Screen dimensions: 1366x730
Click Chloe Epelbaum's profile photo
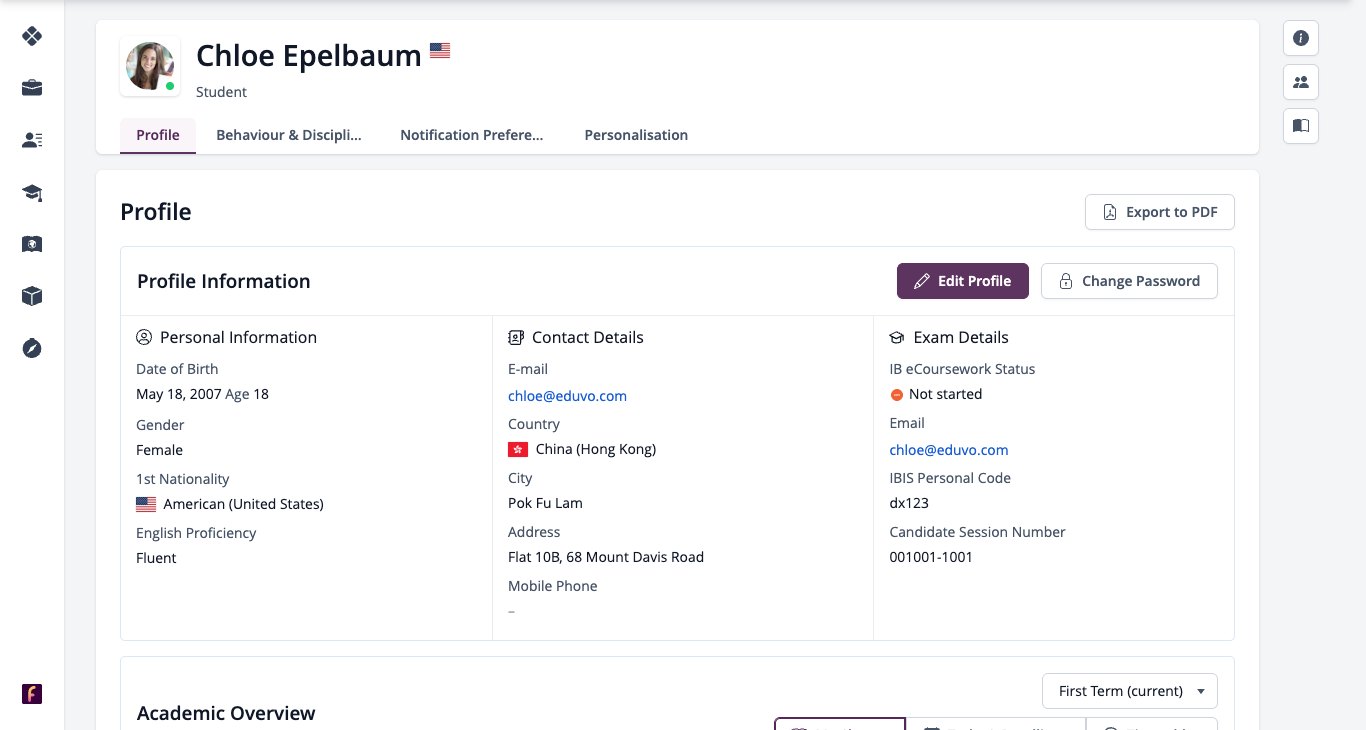pos(150,67)
